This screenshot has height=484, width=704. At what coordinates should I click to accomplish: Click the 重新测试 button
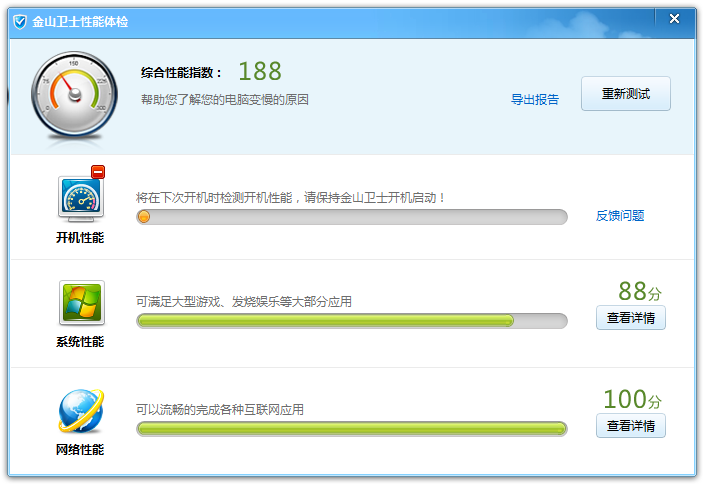coord(626,93)
